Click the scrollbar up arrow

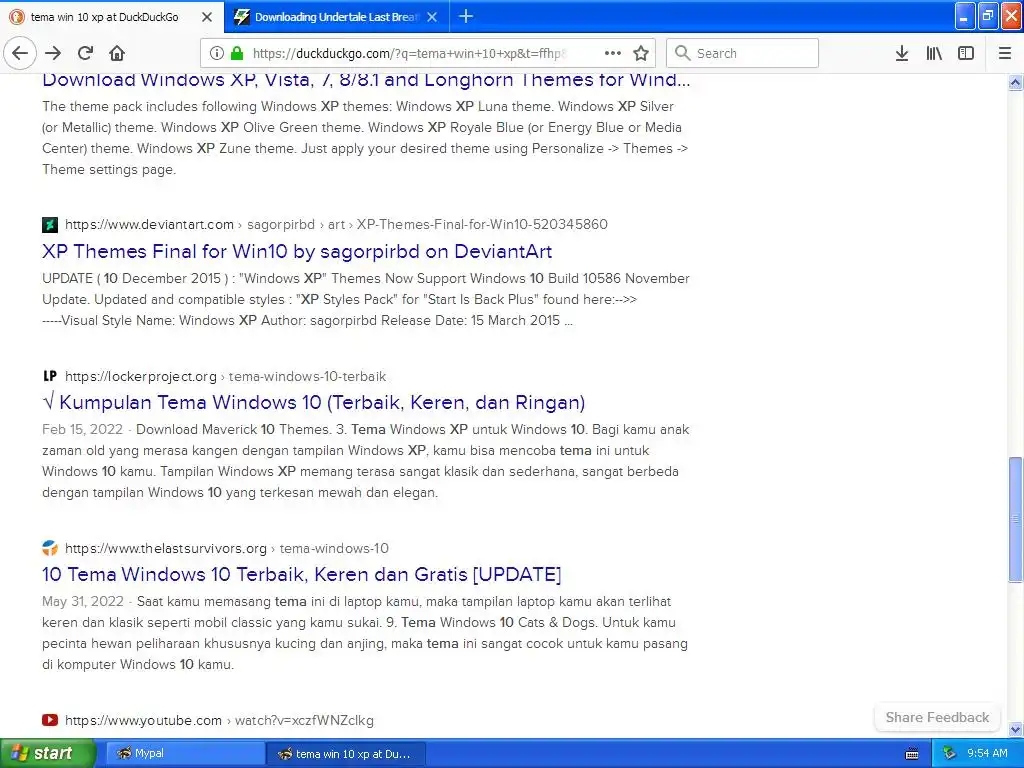(x=1015, y=82)
